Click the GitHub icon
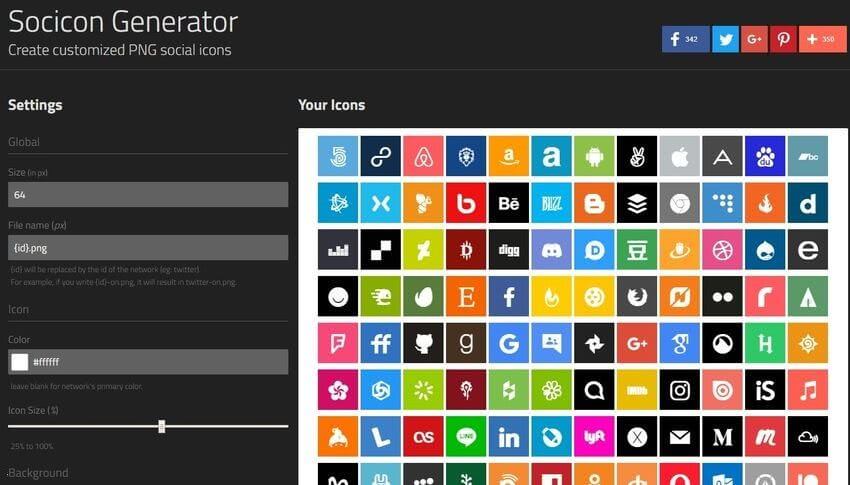The image size is (850, 485). coord(423,343)
